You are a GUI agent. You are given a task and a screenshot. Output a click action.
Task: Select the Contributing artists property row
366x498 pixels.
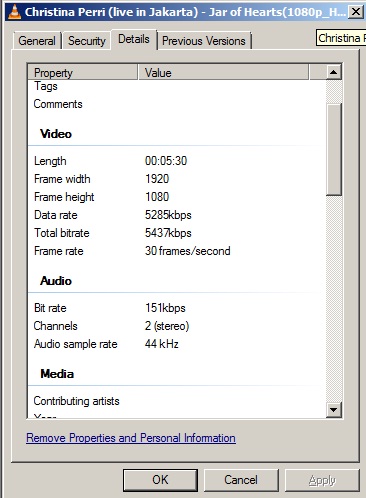tap(177, 401)
